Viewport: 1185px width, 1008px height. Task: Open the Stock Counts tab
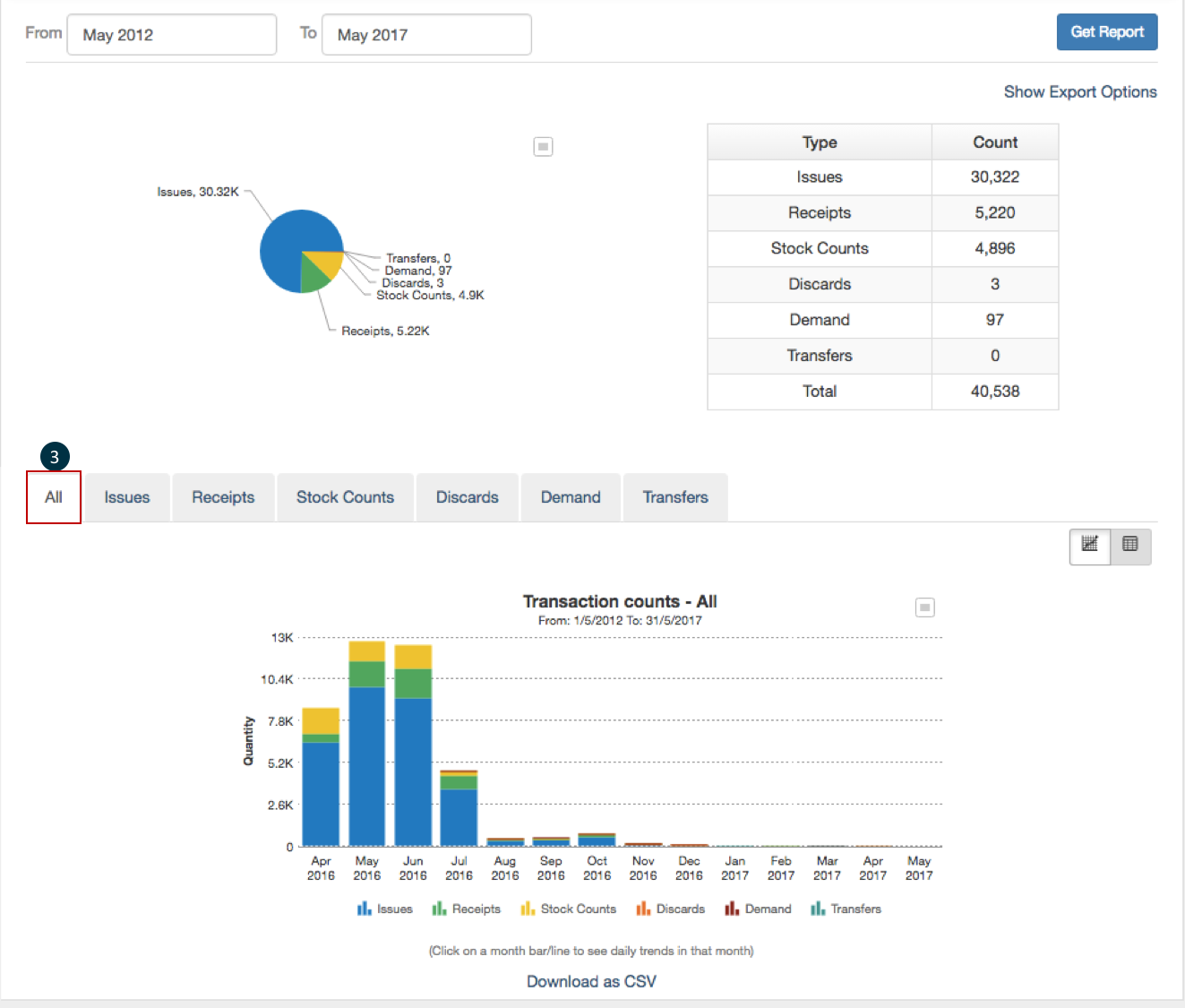click(x=346, y=497)
